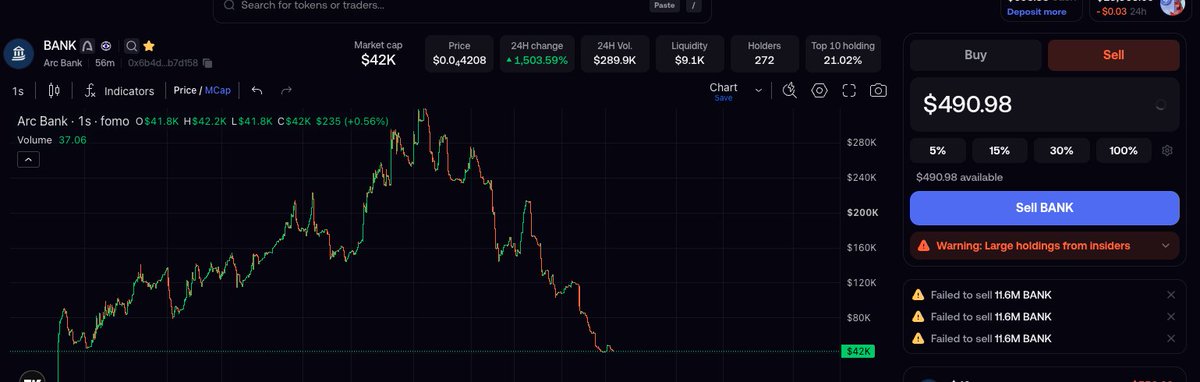Click the magnifier icon beside the BANK name

131,46
